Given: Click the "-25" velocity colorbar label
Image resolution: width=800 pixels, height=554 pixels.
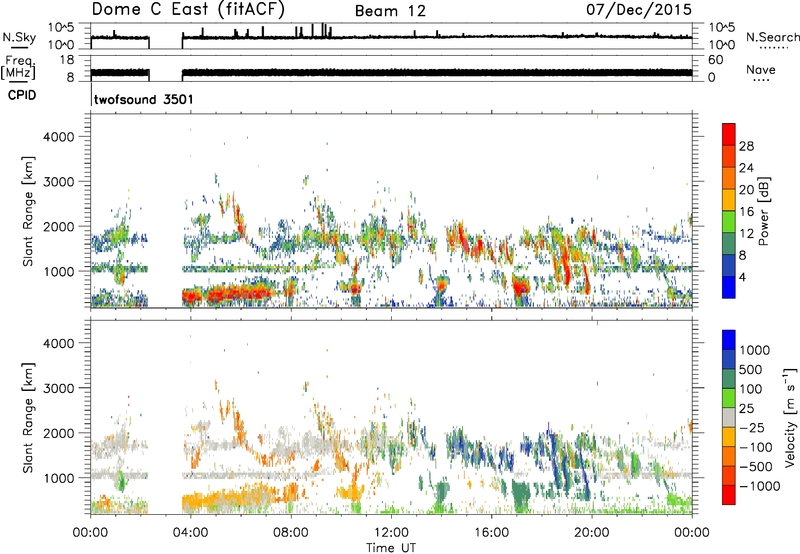Looking at the screenshot, I should [750, 428].
